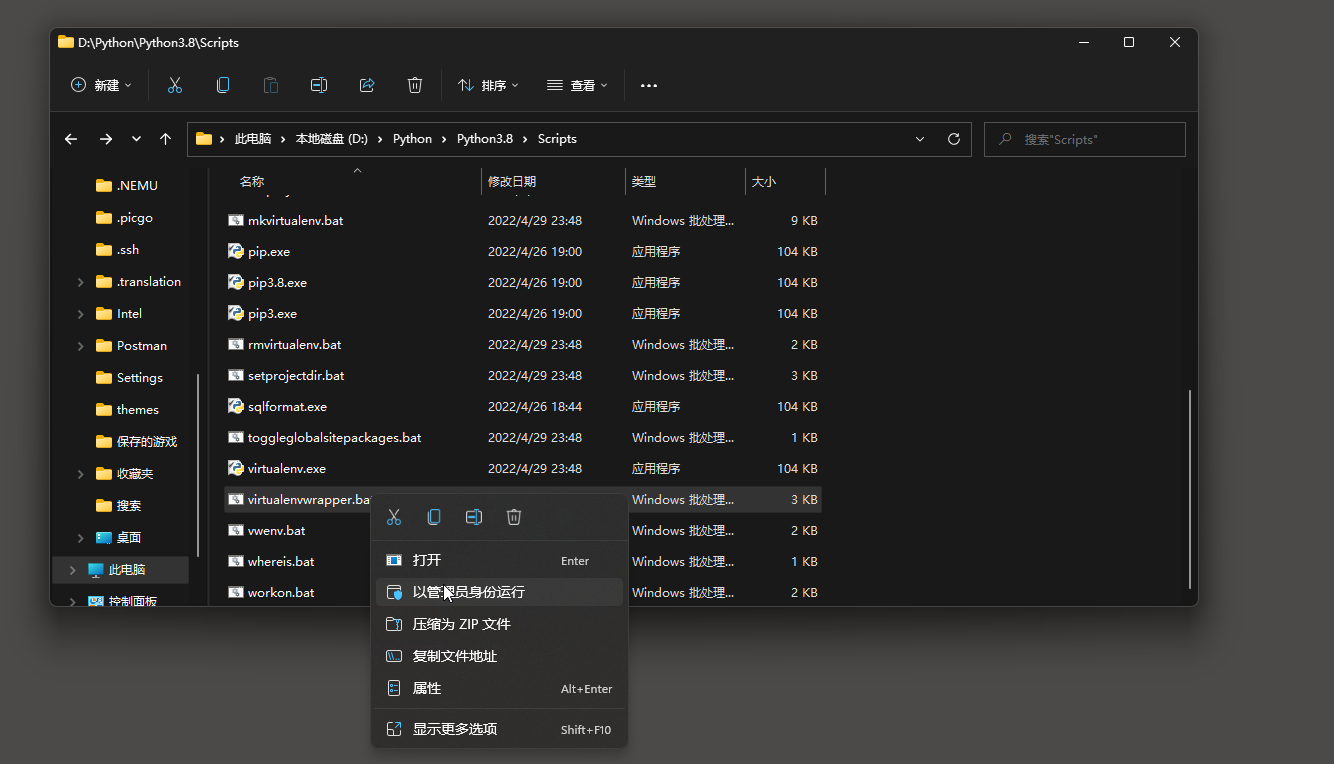The width and height of the screenshot is (1334, 764).
Task: Open the toolbar three-dot more options
Action: pyautogui.click(x=649, y=86)
